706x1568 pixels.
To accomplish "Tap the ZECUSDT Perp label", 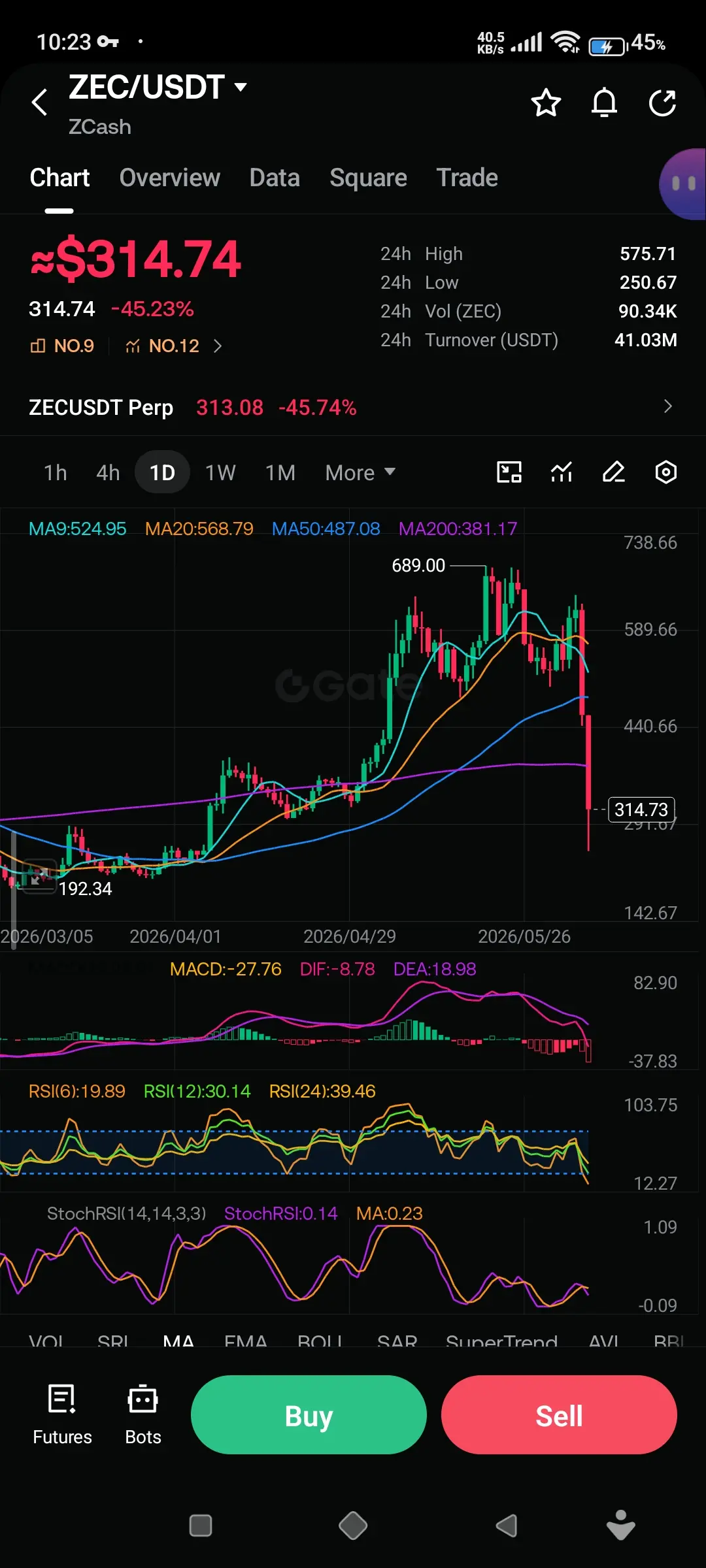I will coord(101,407).
